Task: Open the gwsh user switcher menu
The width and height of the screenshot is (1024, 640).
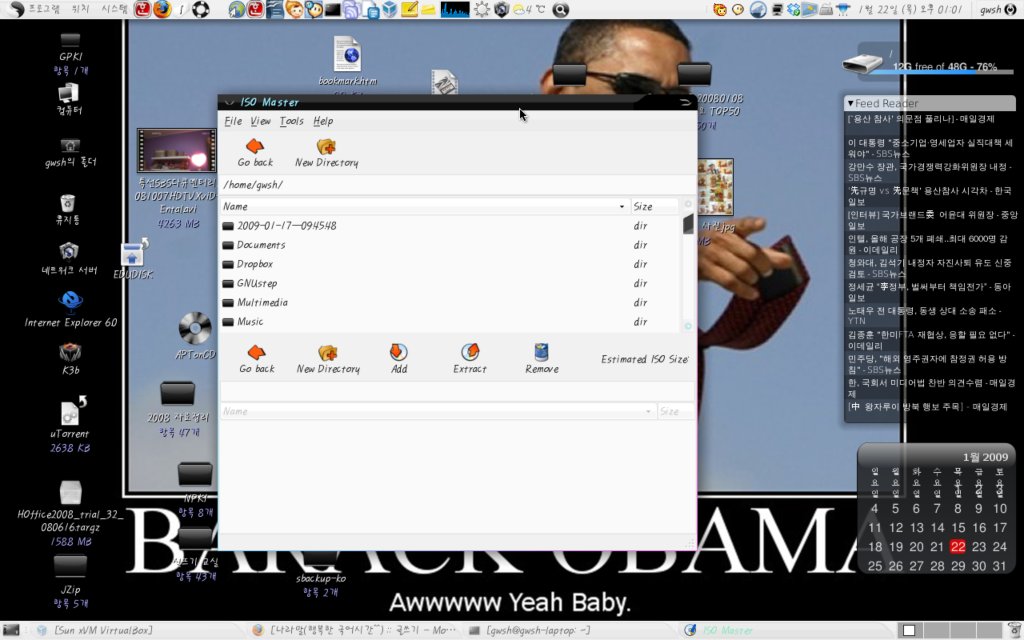Action: pyautogui.click(x=999, y=9)
